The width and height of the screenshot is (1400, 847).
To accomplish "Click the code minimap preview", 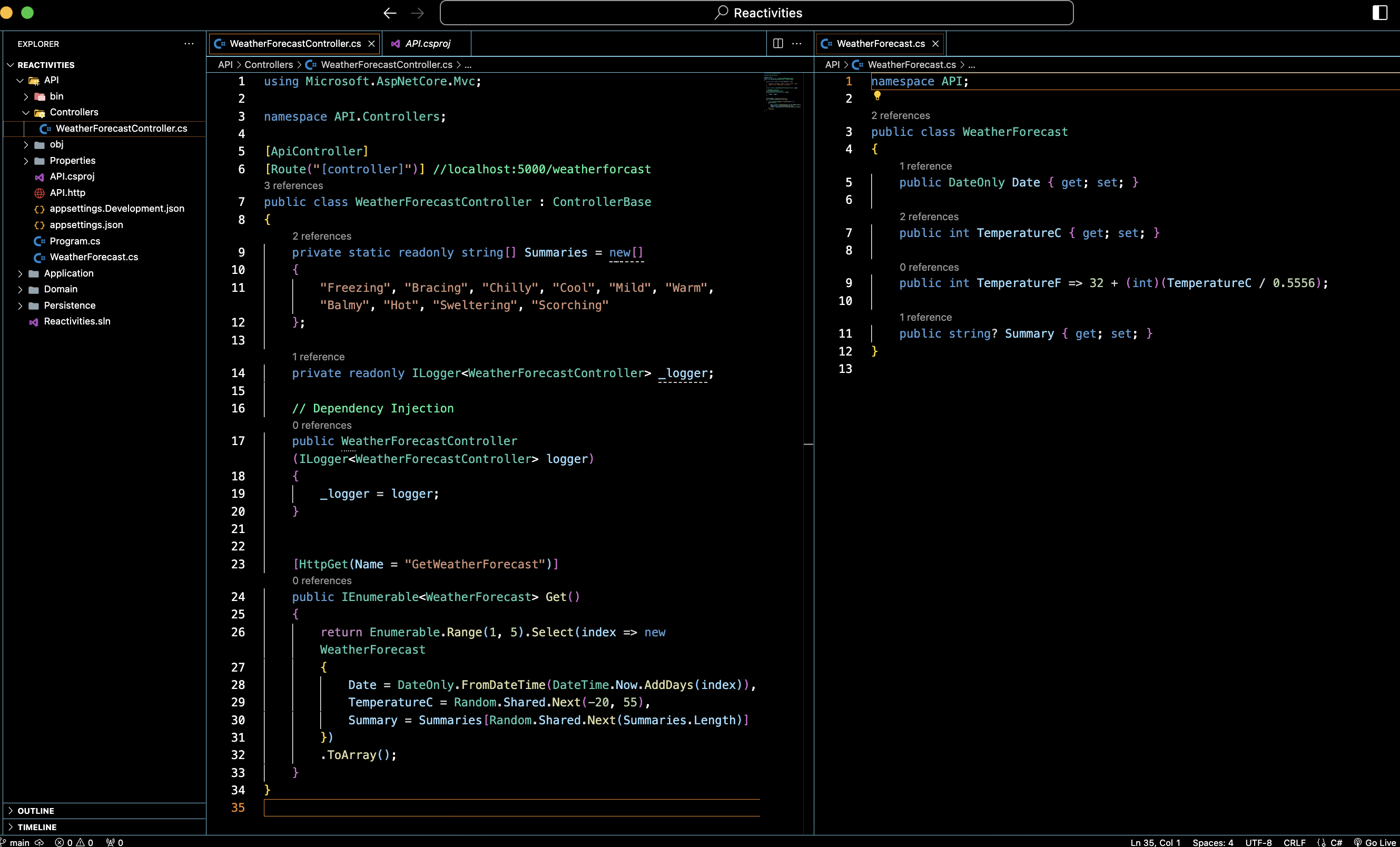I will pos(782,91).
